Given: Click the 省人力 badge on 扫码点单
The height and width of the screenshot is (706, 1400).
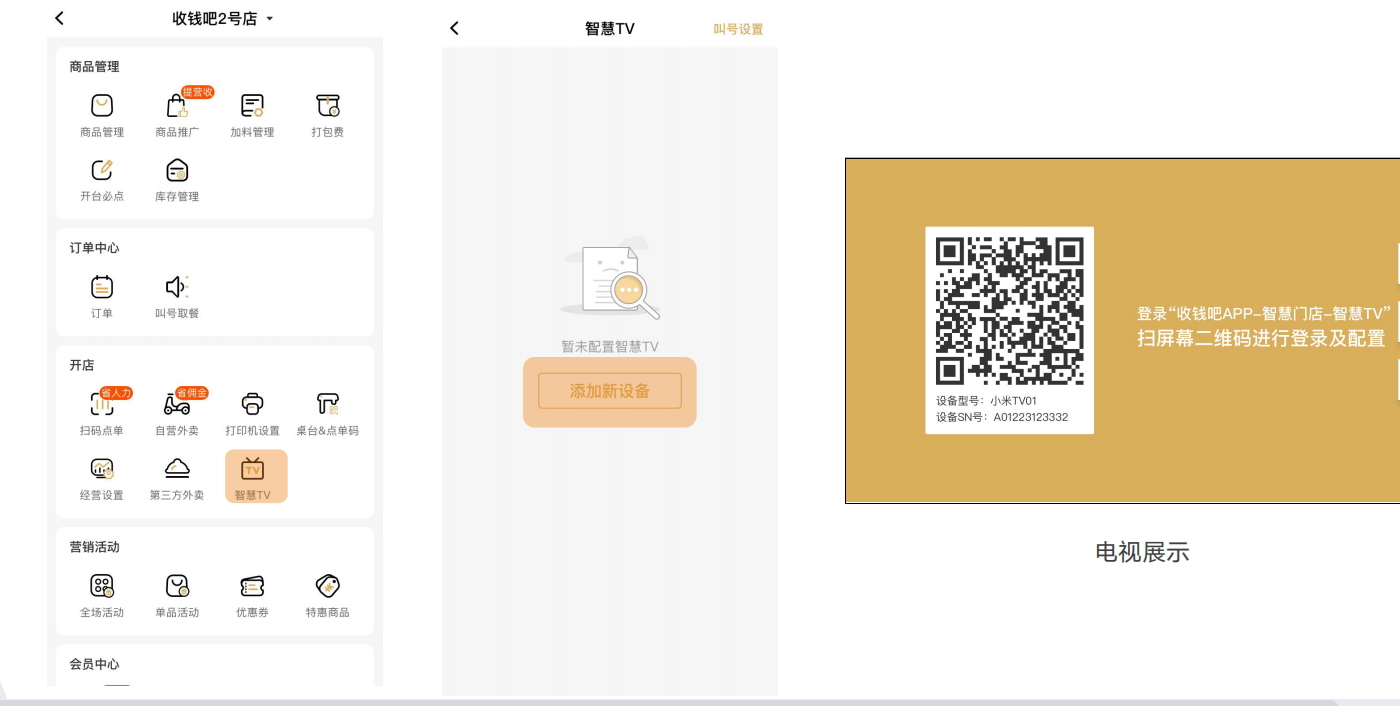Looking at the screenshot, I should [116, 393].
